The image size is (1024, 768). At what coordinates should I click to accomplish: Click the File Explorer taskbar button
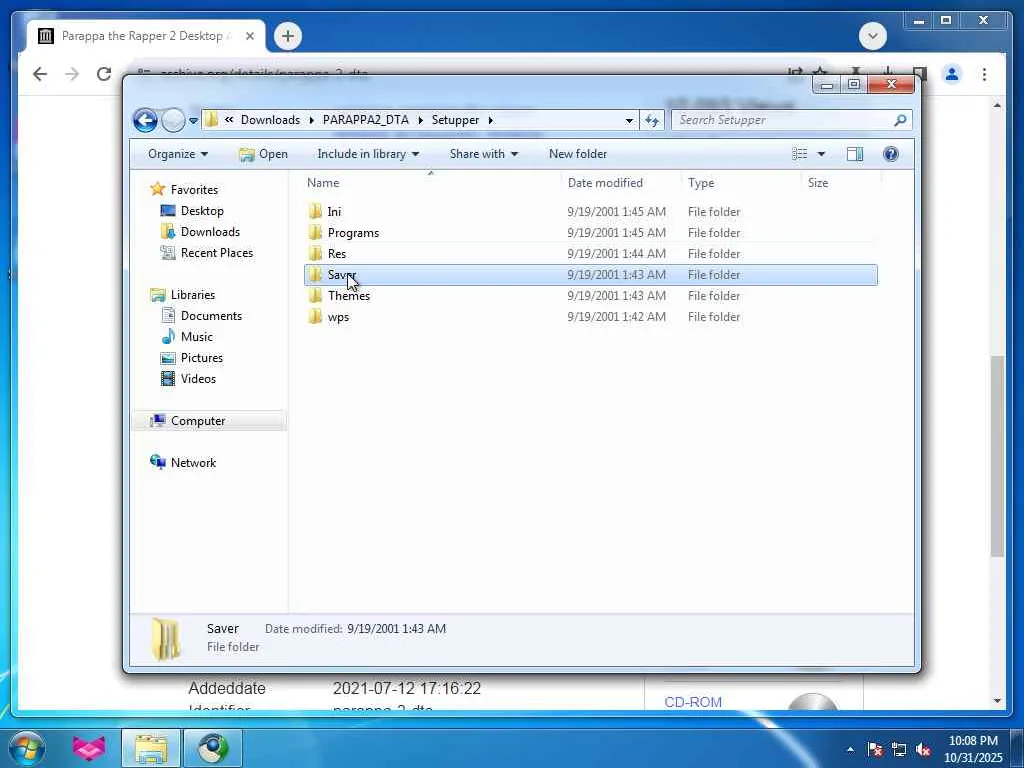tap(152, 748)
